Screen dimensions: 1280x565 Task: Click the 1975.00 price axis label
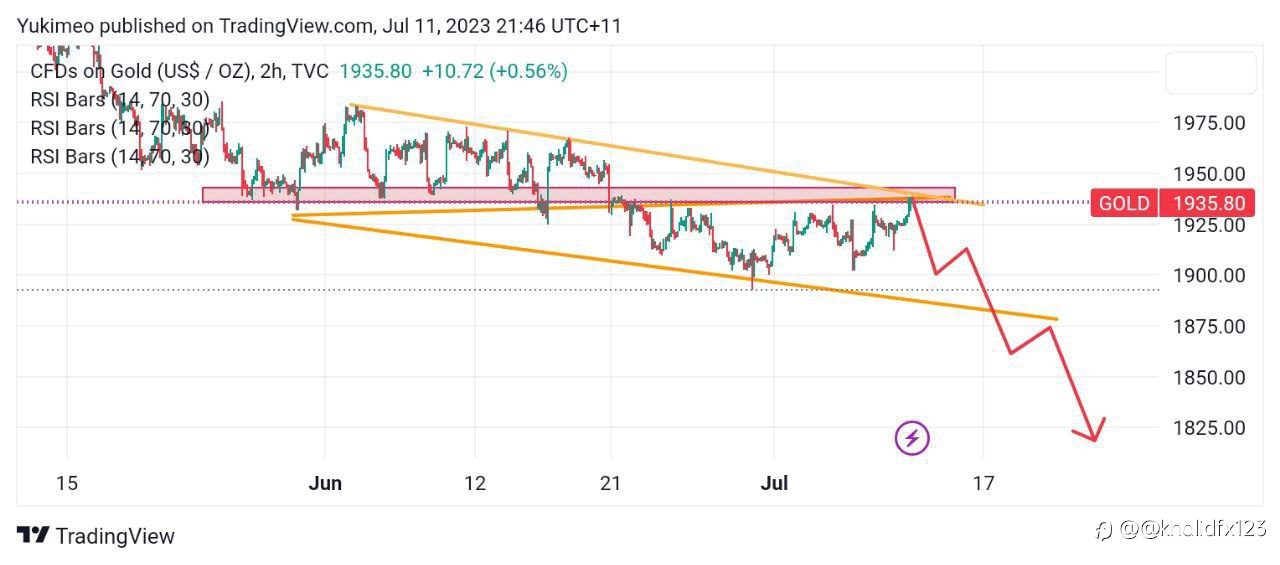[x=1209, y=123]
